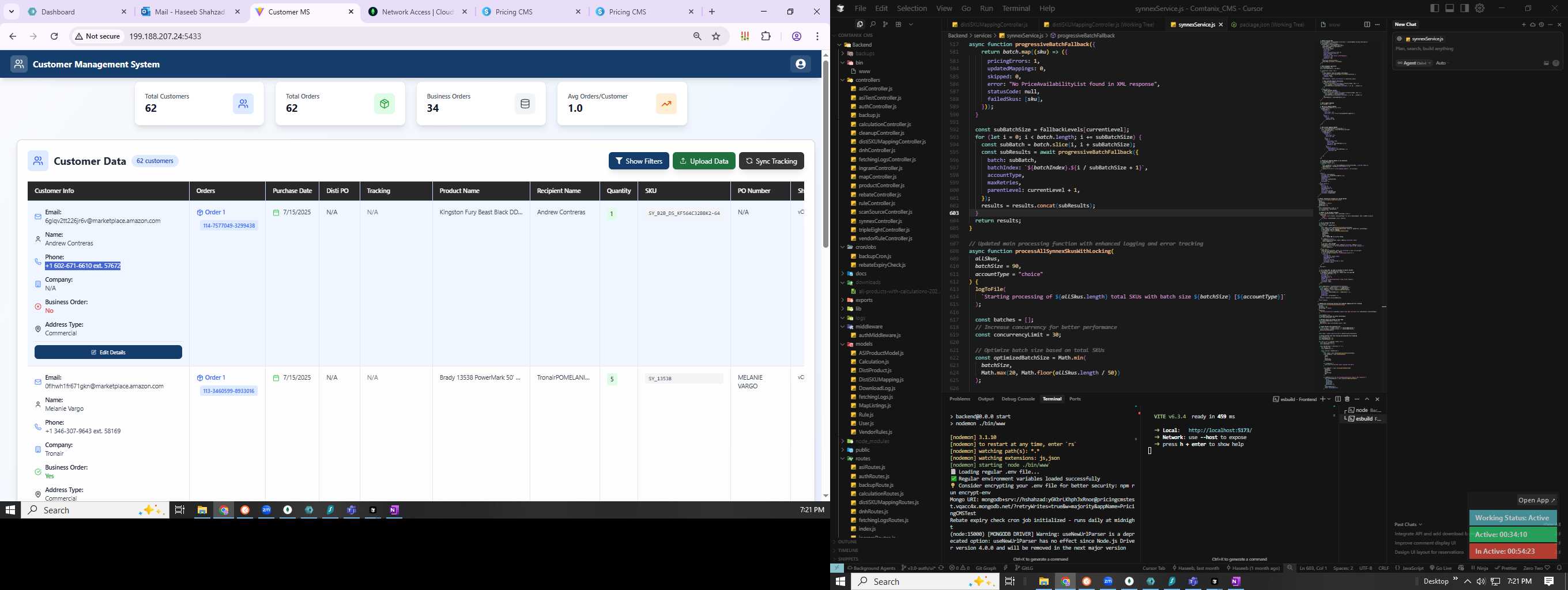Open the Selection menu in Cursor
The image size is (1568, 590).
[x=912, y=9]
